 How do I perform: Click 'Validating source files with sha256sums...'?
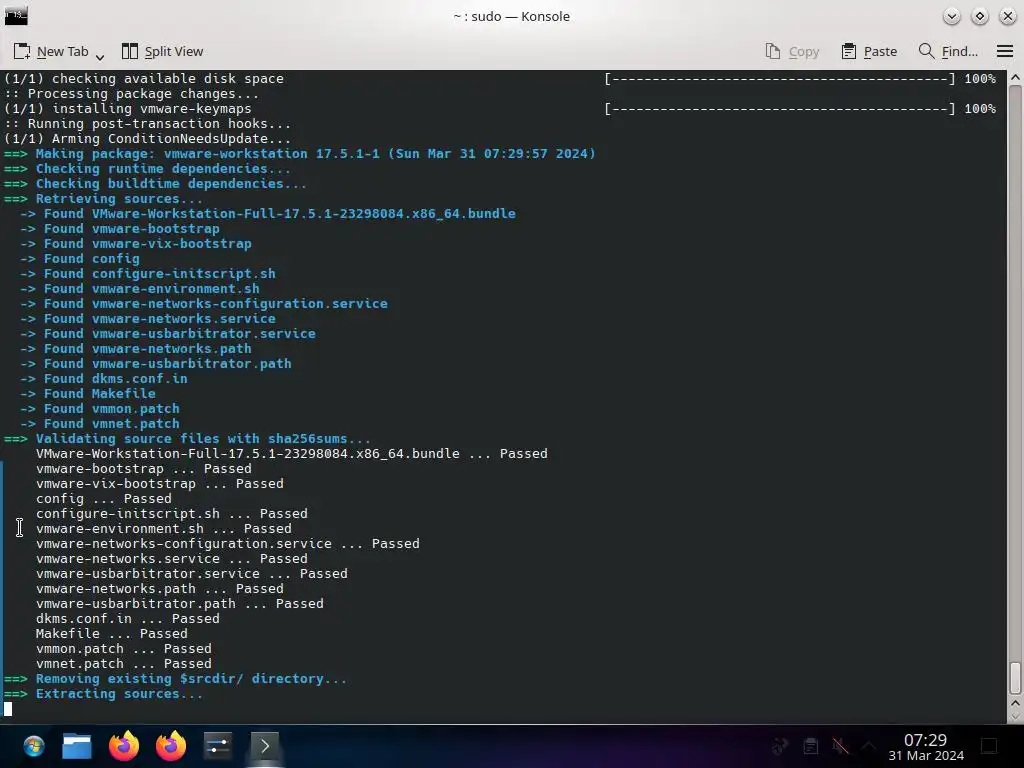tap(203, 439)
